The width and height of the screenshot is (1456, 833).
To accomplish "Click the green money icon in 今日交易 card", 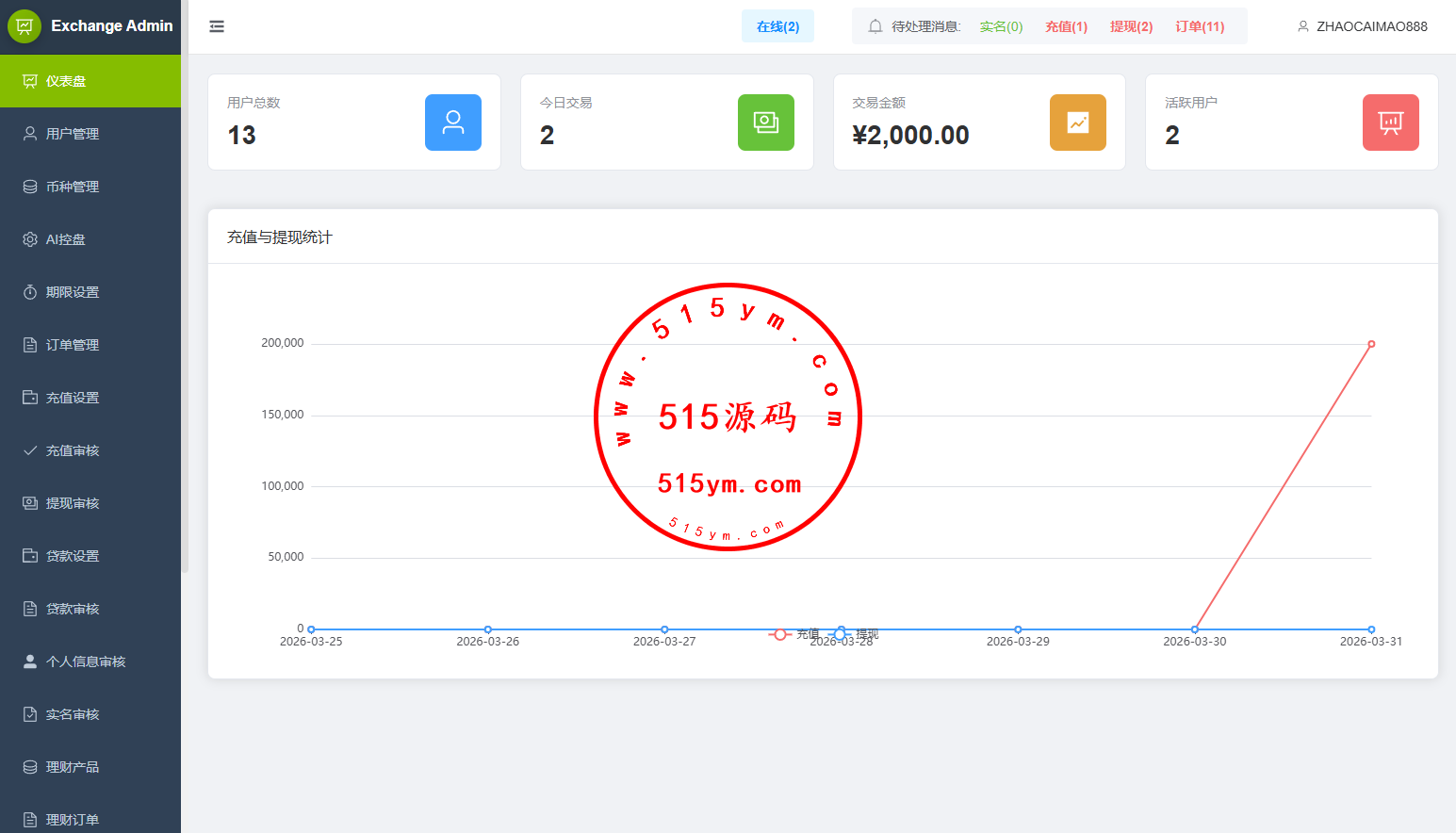I will (x=765, y=122).
